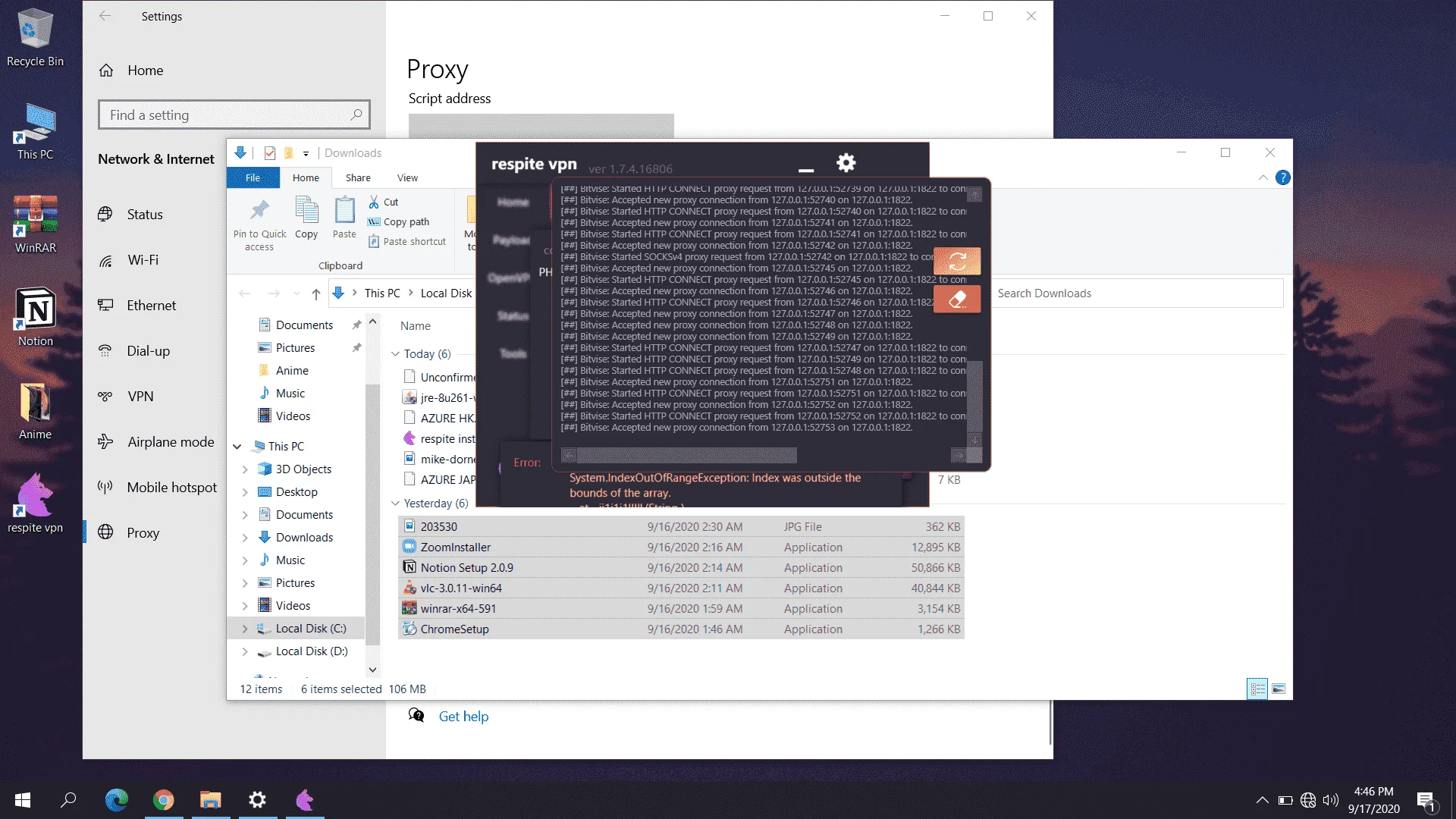The width and height of the screenshot is (1456, 819).
Task: Select Anime in quick access list
Action: [x=284, y=371]
